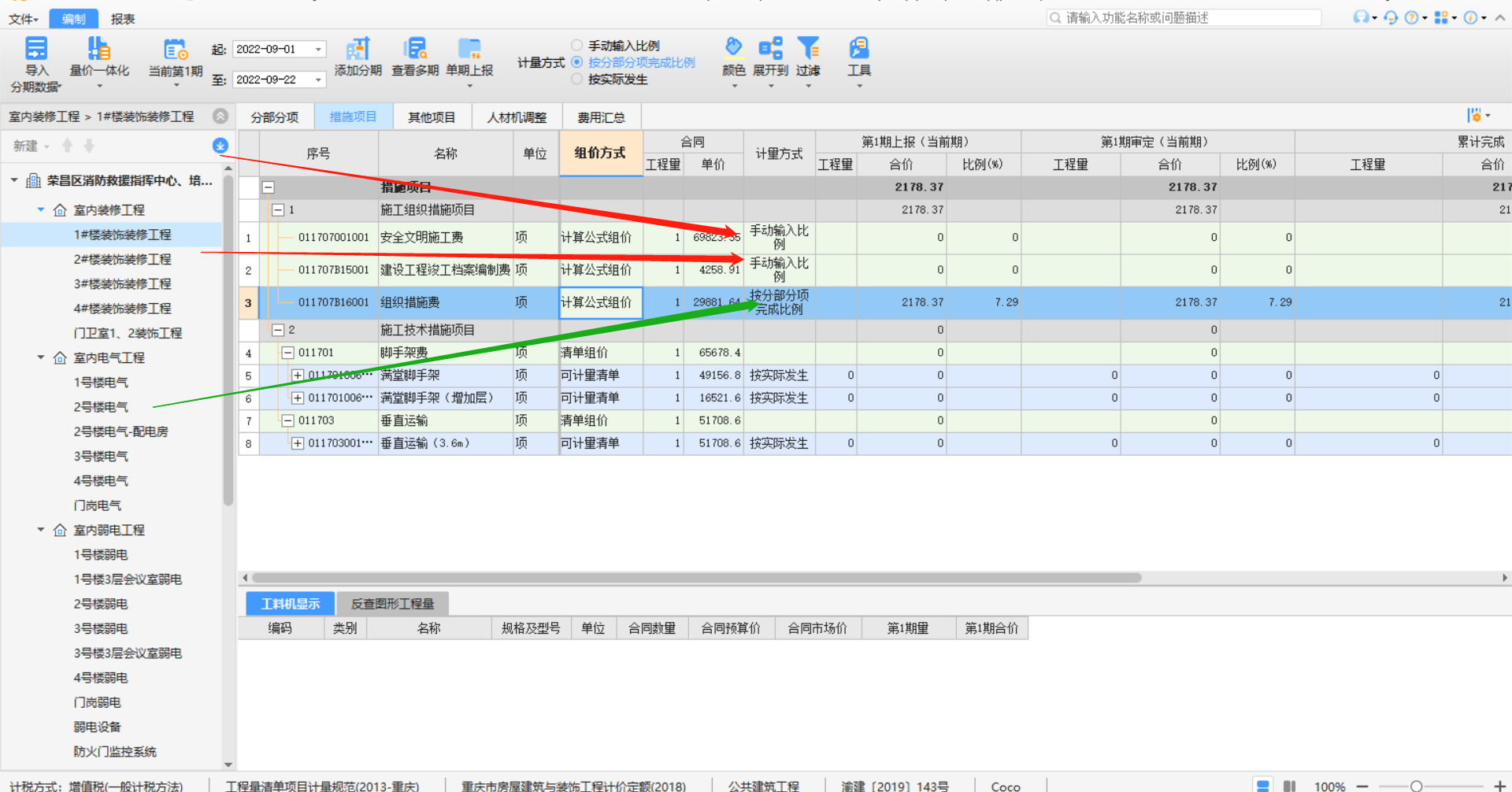
Task: Click the 单期上报 icon
Action: pyautogui.click(x=469, y=49)
